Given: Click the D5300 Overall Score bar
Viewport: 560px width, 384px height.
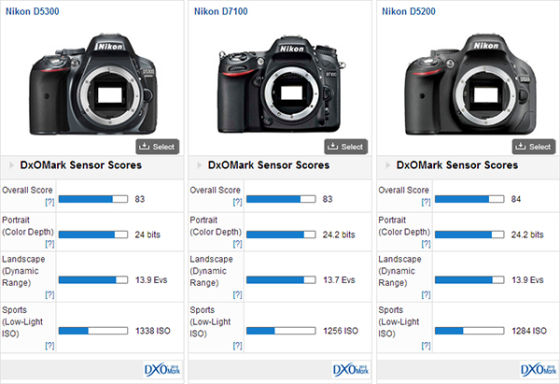Looking at the screenshot, I should (x=93, y=199).
